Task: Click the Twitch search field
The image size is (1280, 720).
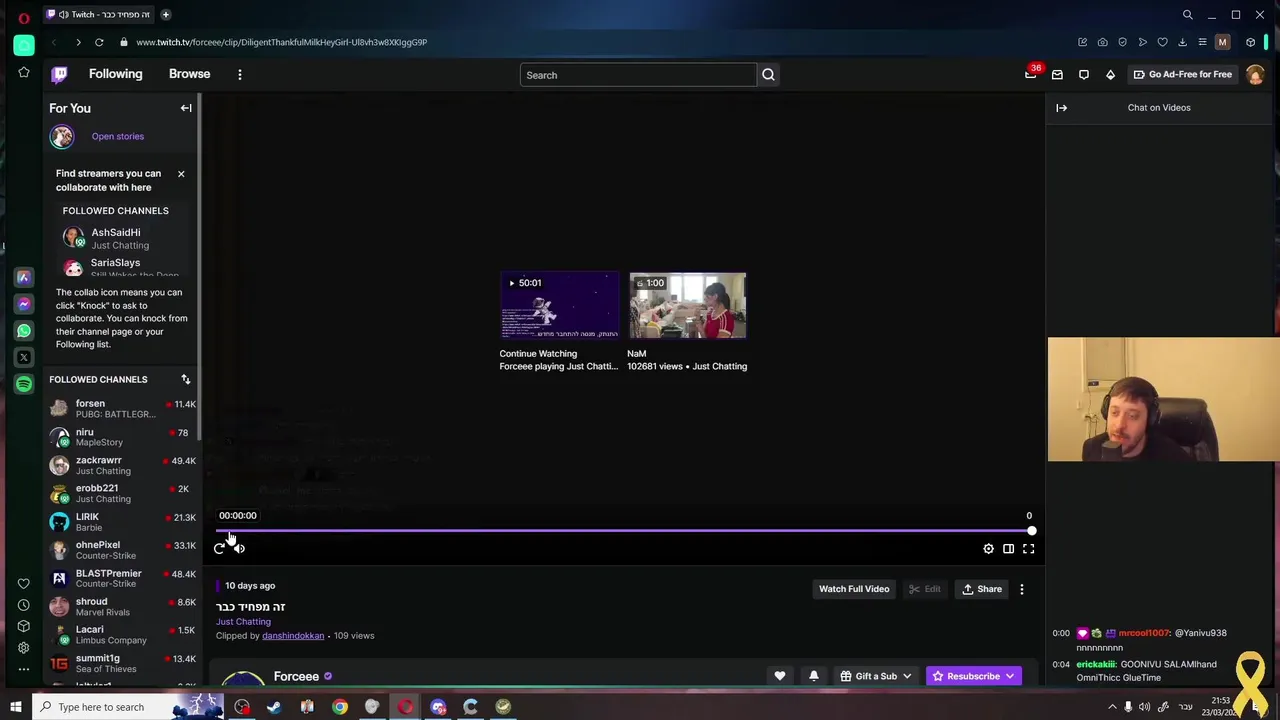Action: coord(638,75)
